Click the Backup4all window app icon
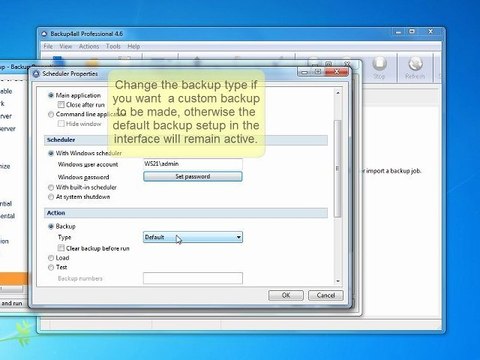Image resolution: width=480 pixels, height=360 pixels. 44,34
